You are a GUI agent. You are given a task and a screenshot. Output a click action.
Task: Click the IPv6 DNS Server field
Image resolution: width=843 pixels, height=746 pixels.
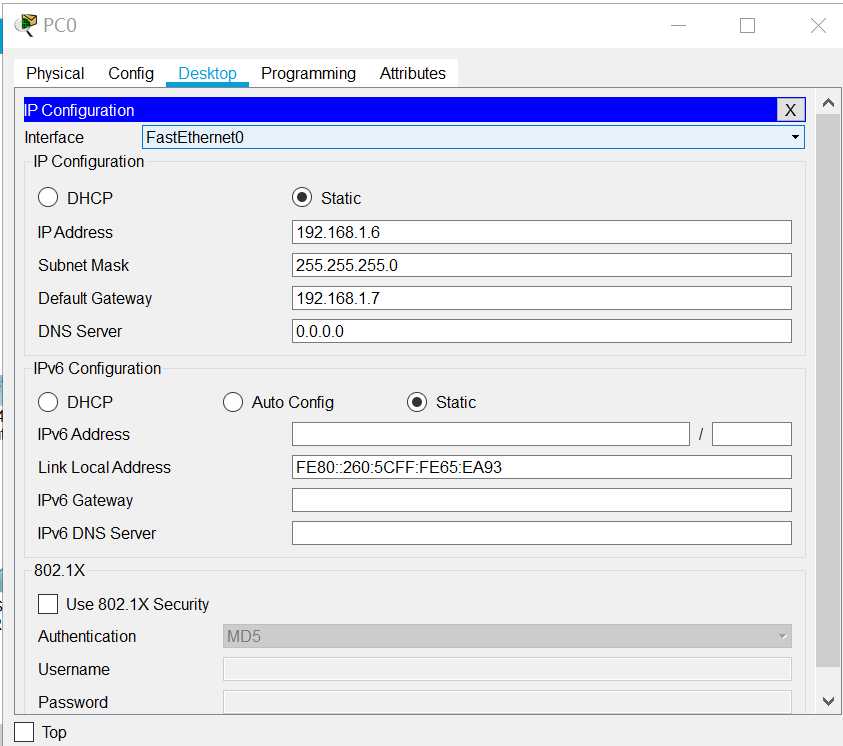(541, 533)
